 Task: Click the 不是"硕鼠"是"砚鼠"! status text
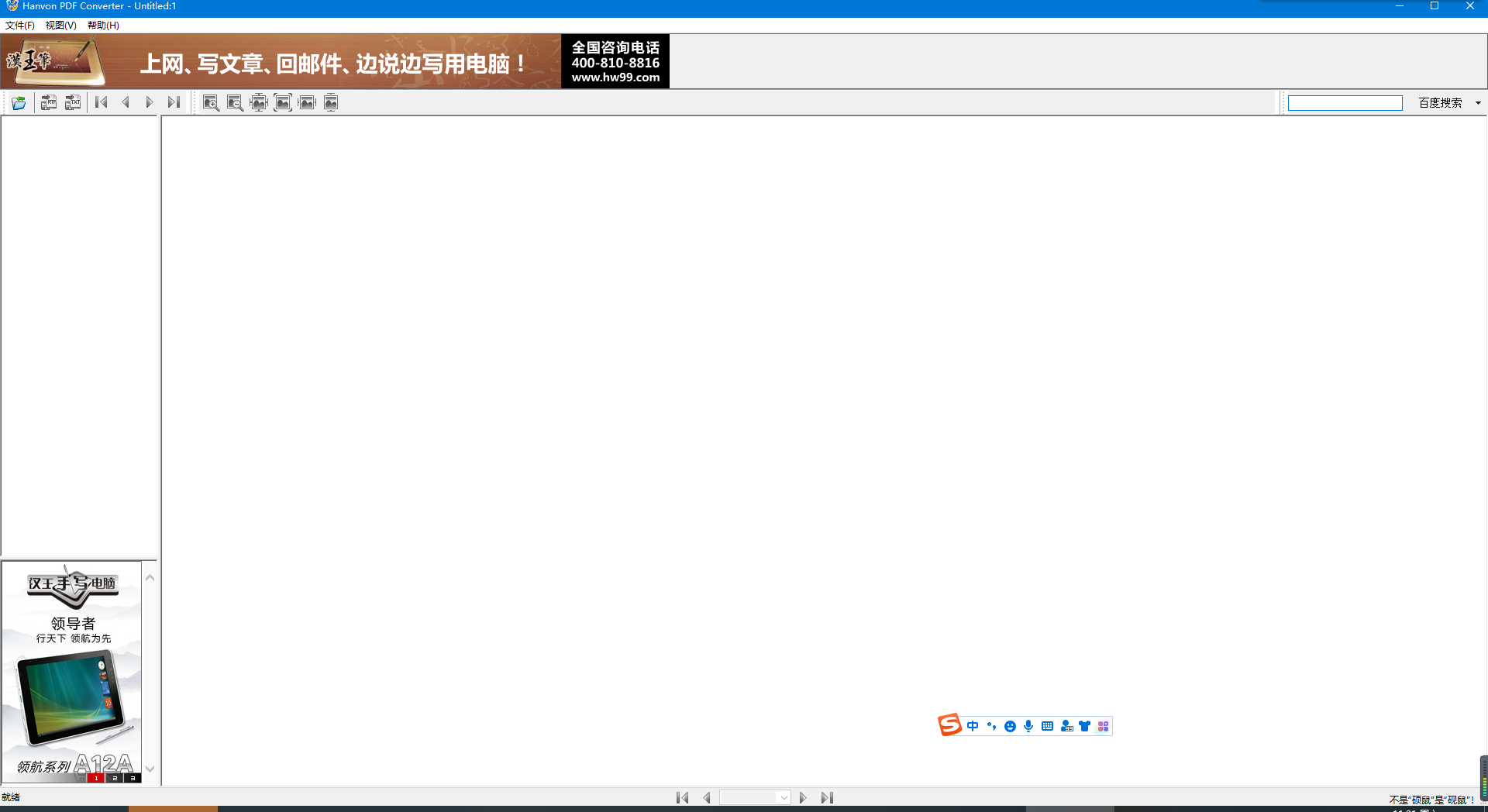click(1431, 800)
